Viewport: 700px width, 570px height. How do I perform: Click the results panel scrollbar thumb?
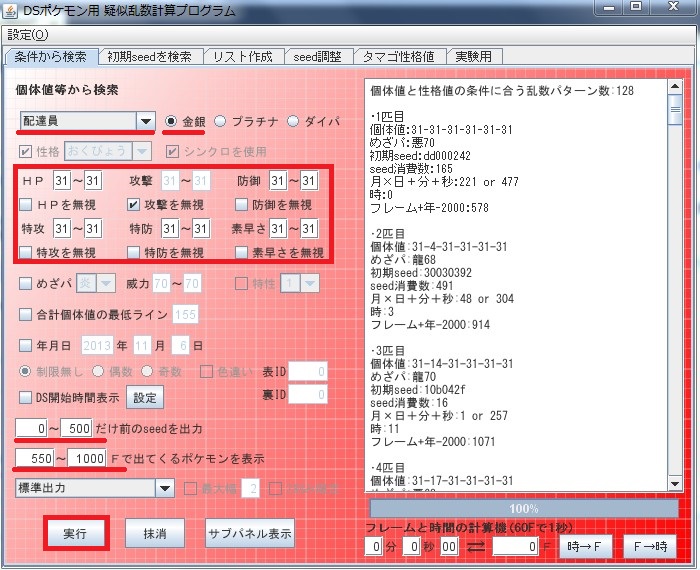coord(675,109)
